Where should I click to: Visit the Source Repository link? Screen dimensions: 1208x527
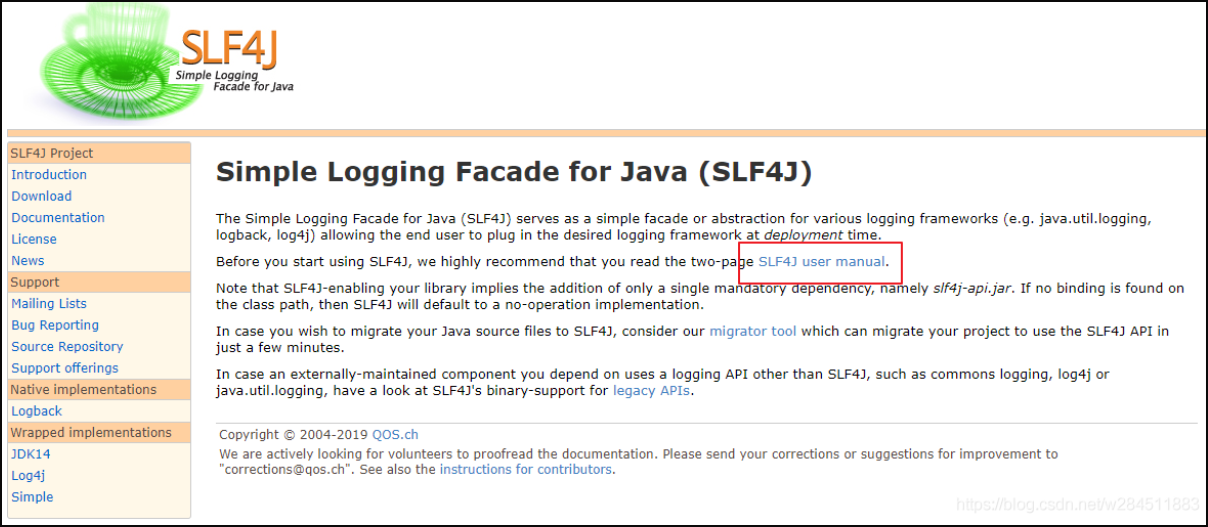[x=67, y=347]
